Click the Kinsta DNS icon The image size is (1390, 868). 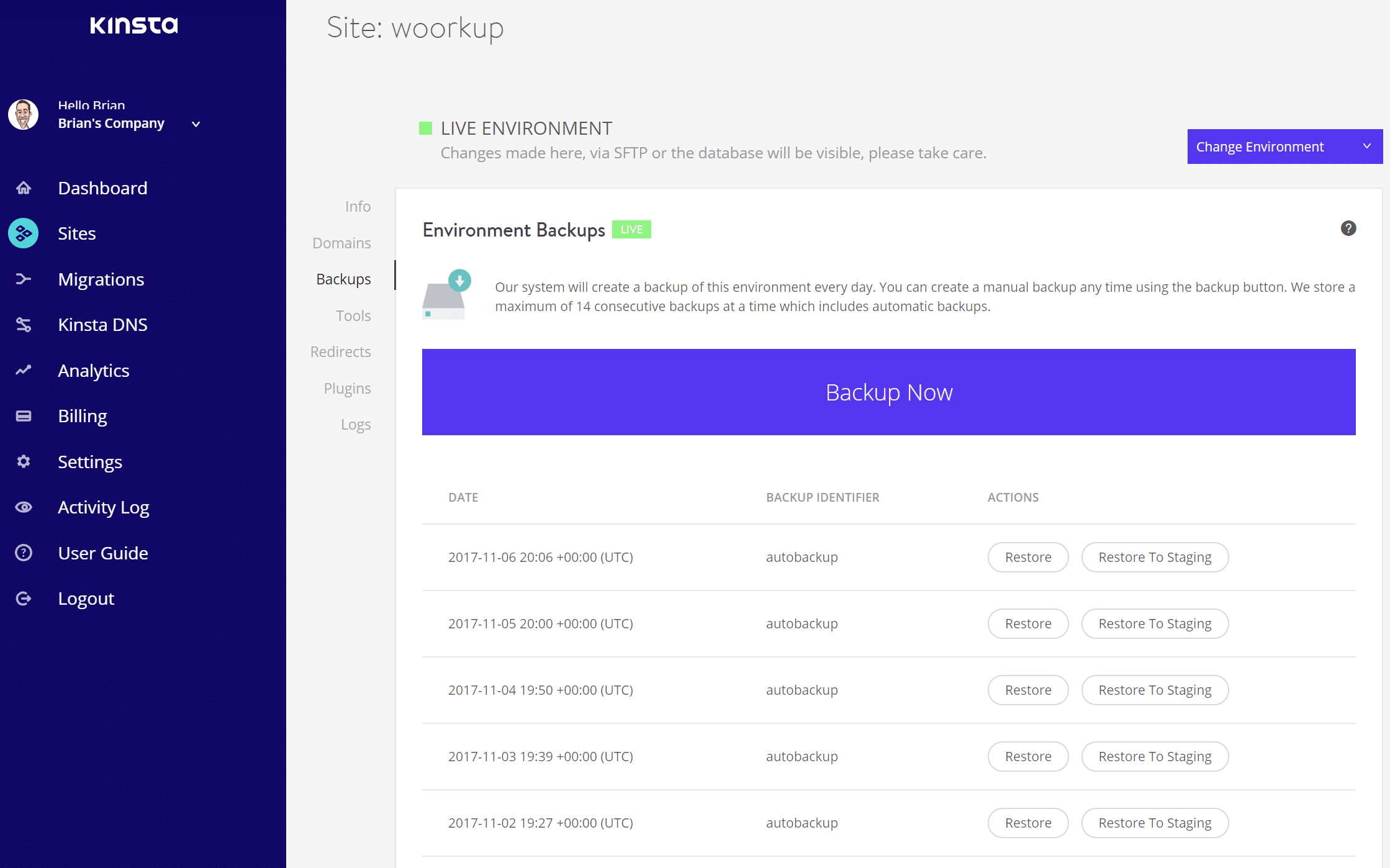pos(24,325)
